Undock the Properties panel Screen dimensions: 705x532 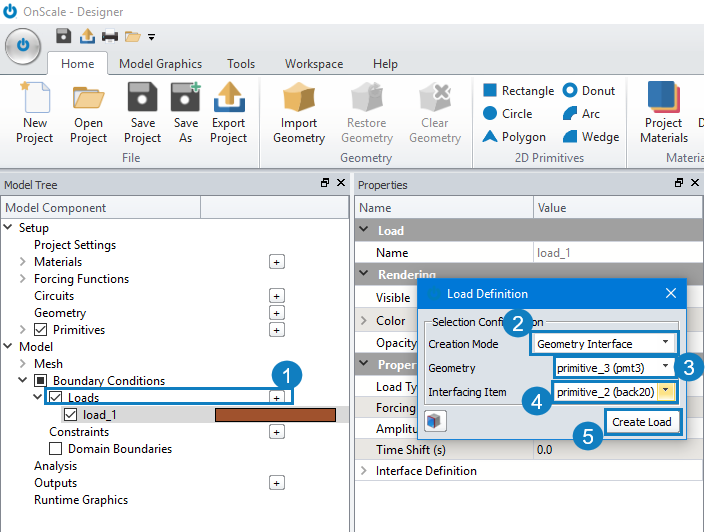click(x=679, y=183)
